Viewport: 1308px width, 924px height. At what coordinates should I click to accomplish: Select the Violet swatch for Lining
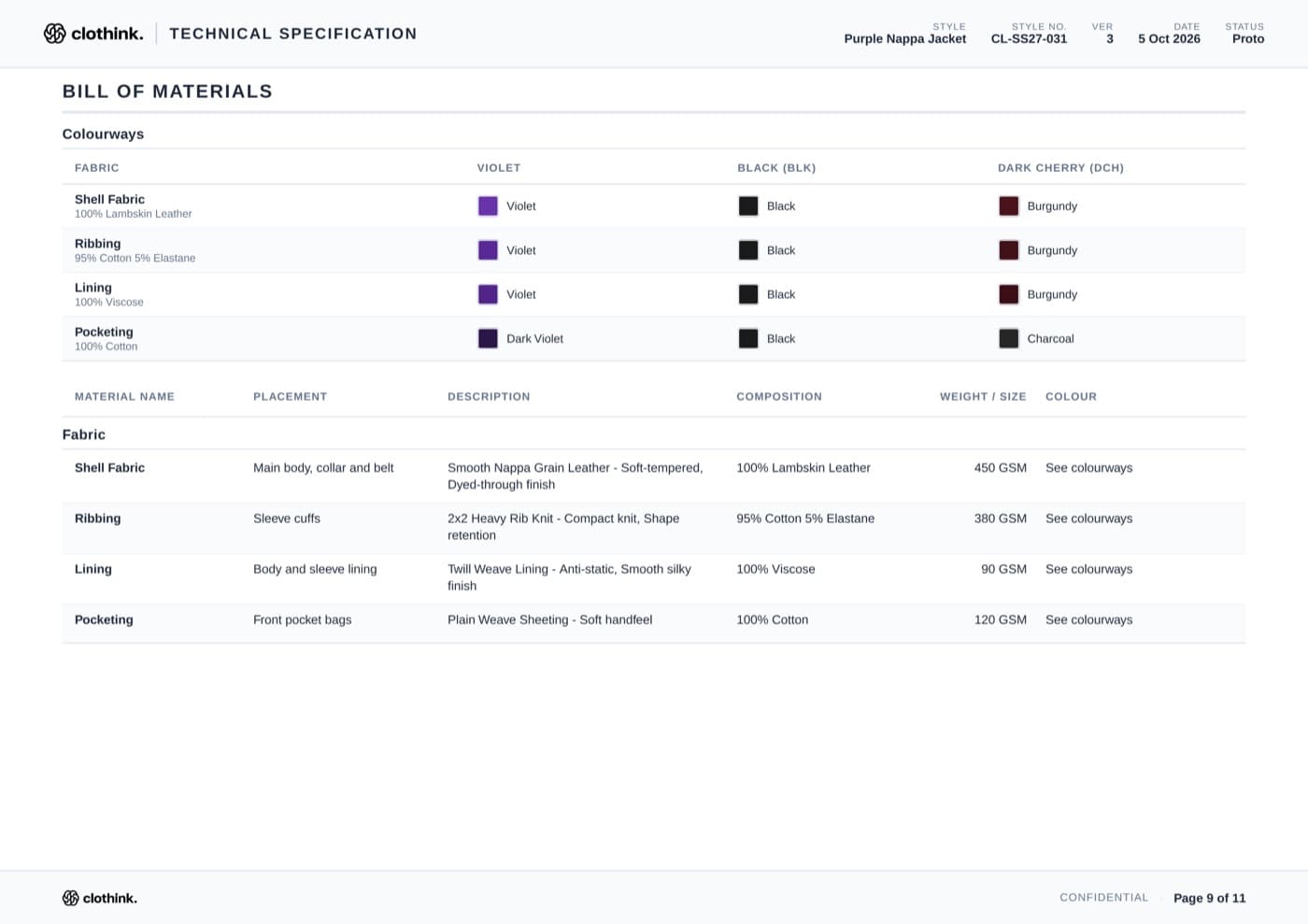[488, 294]
